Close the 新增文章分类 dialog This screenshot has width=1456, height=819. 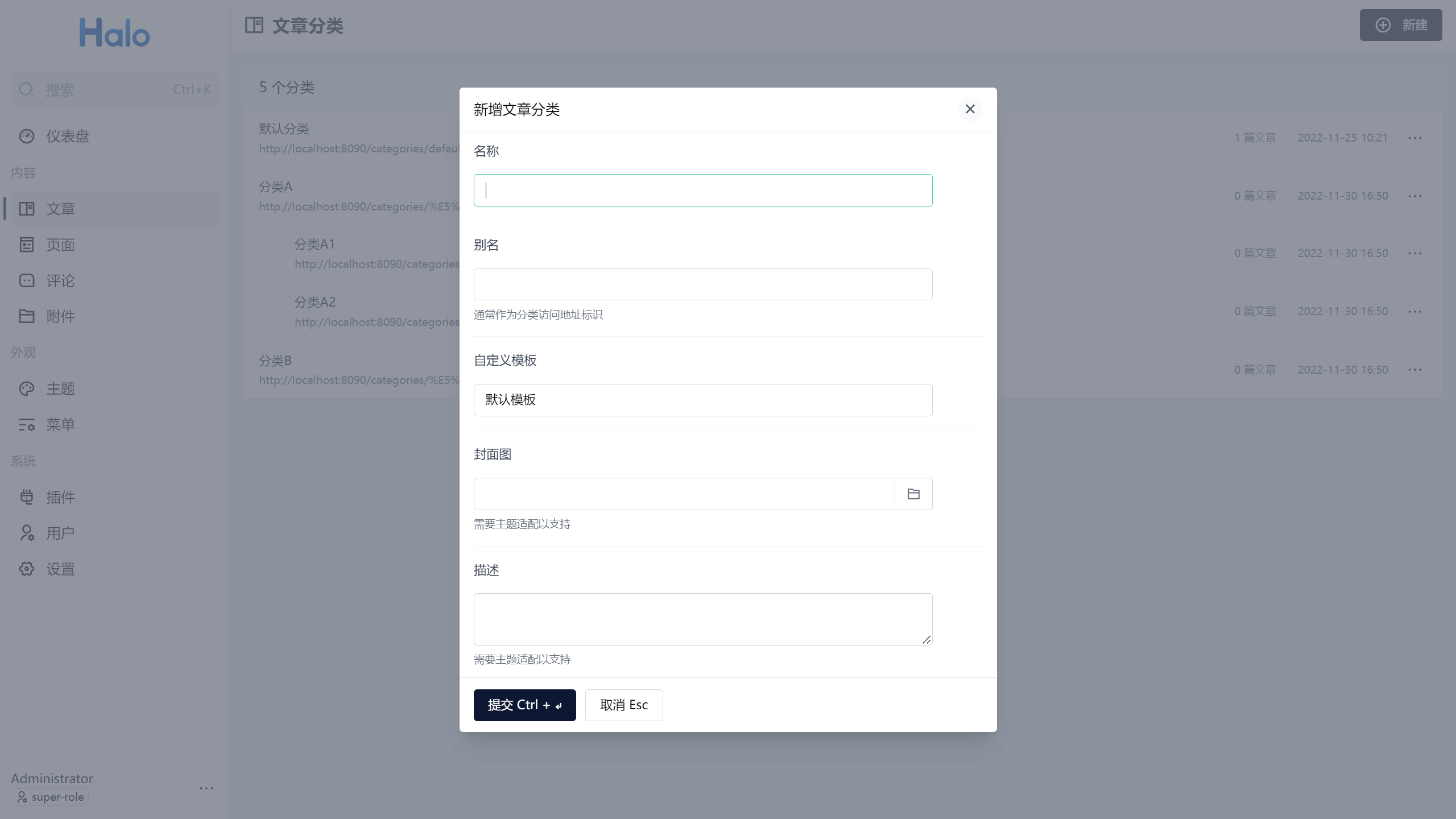[970, 109]
